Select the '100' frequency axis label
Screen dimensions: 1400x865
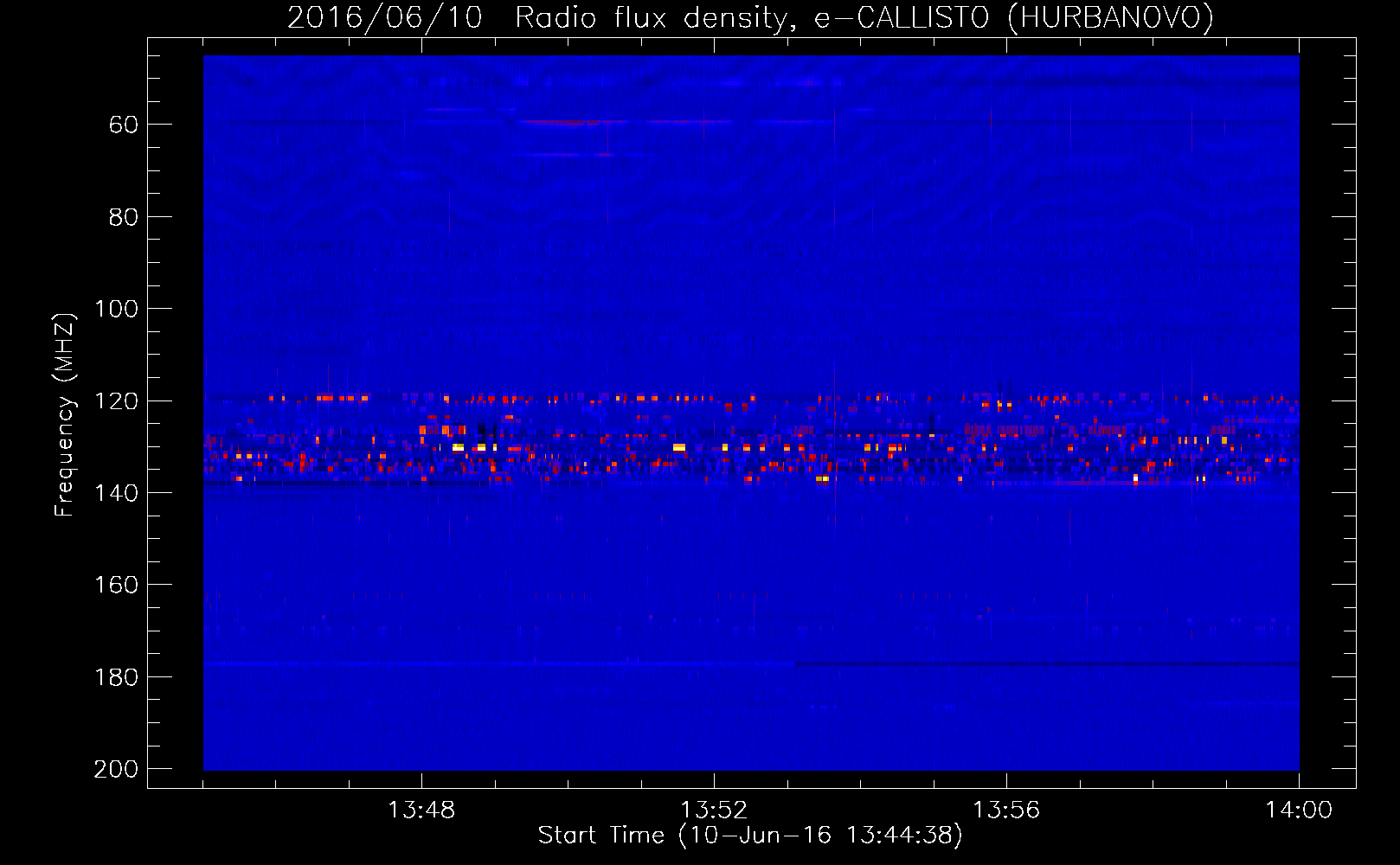point(116,309)
